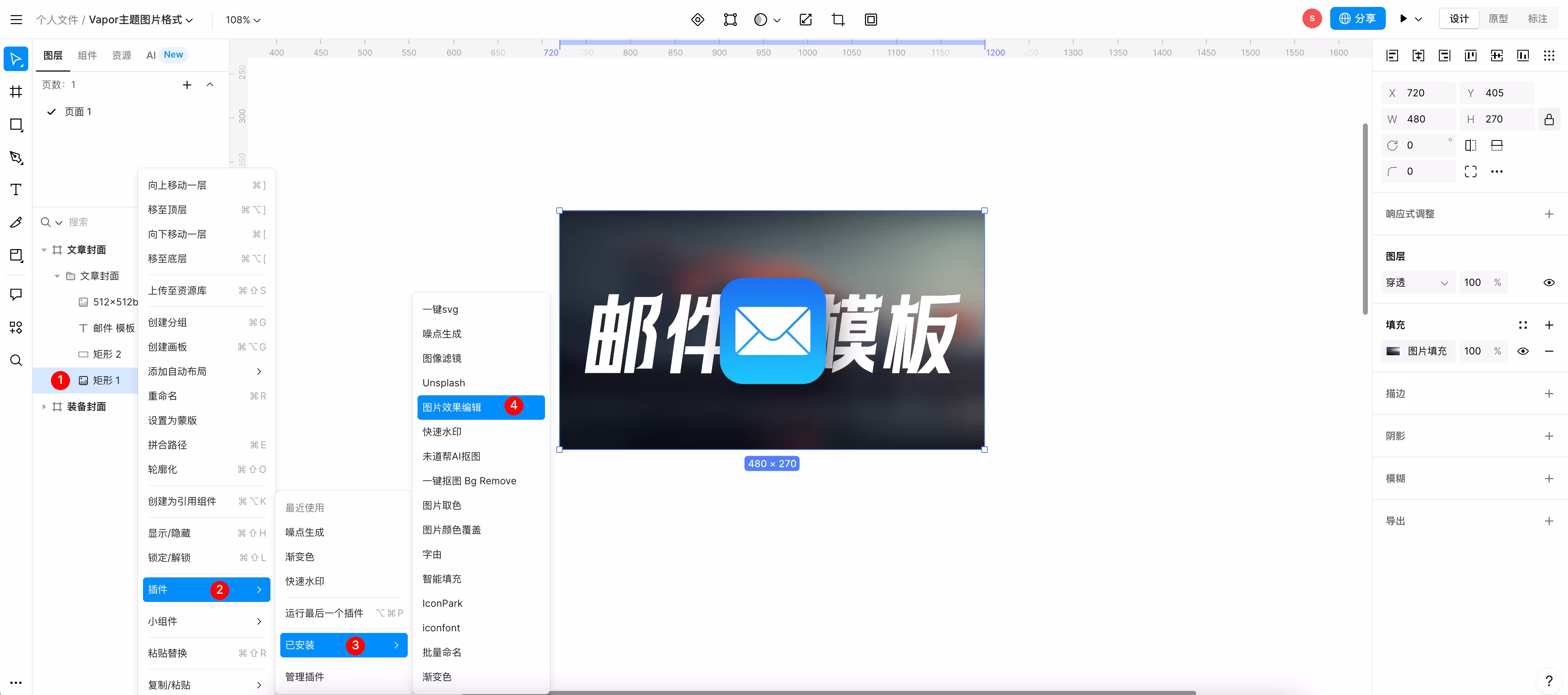Toggle layer visibility eye icon
The height and width of the screenshot is (695, 1568).
[1549, 283]
